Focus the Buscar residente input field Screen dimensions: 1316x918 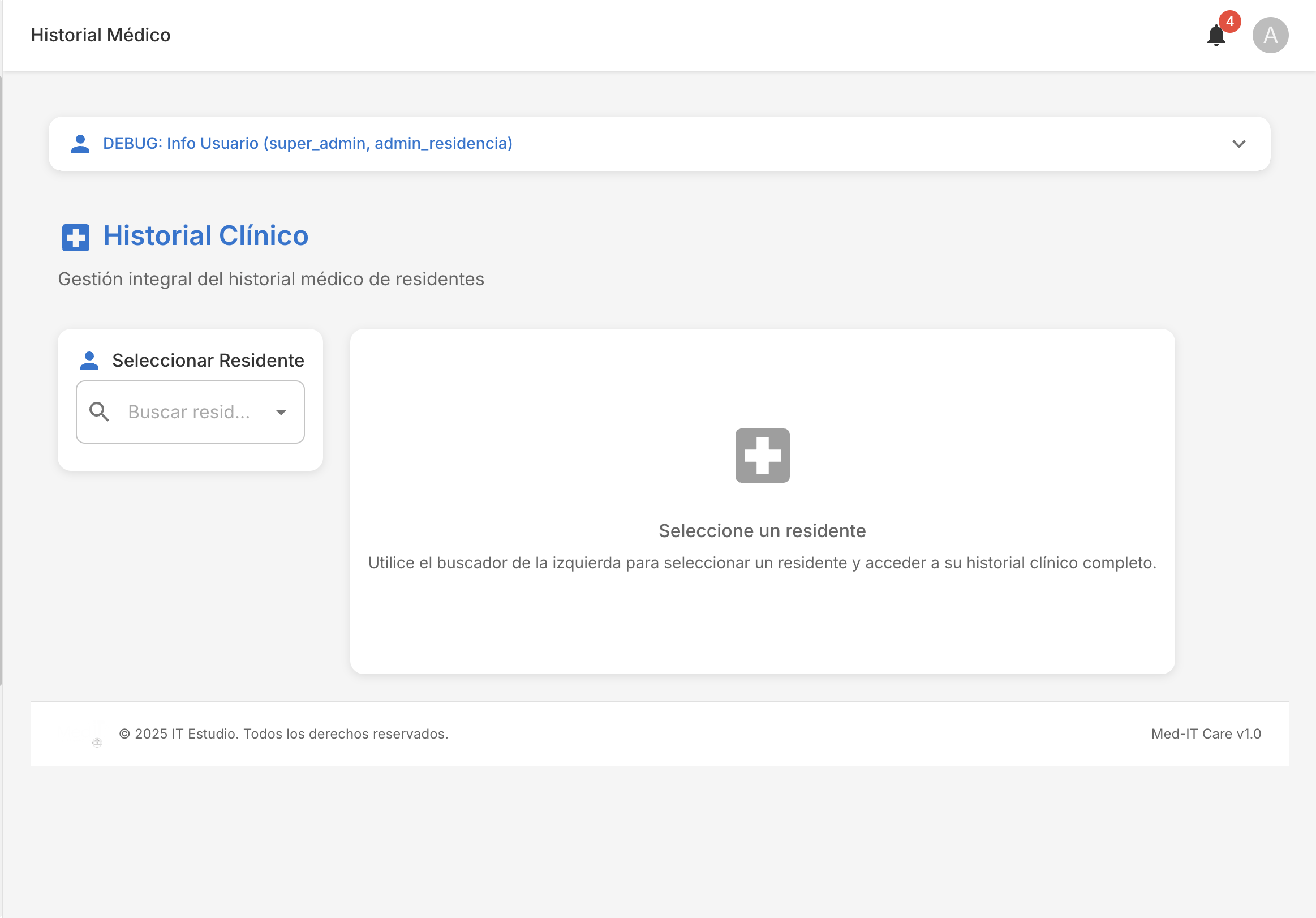189,411
